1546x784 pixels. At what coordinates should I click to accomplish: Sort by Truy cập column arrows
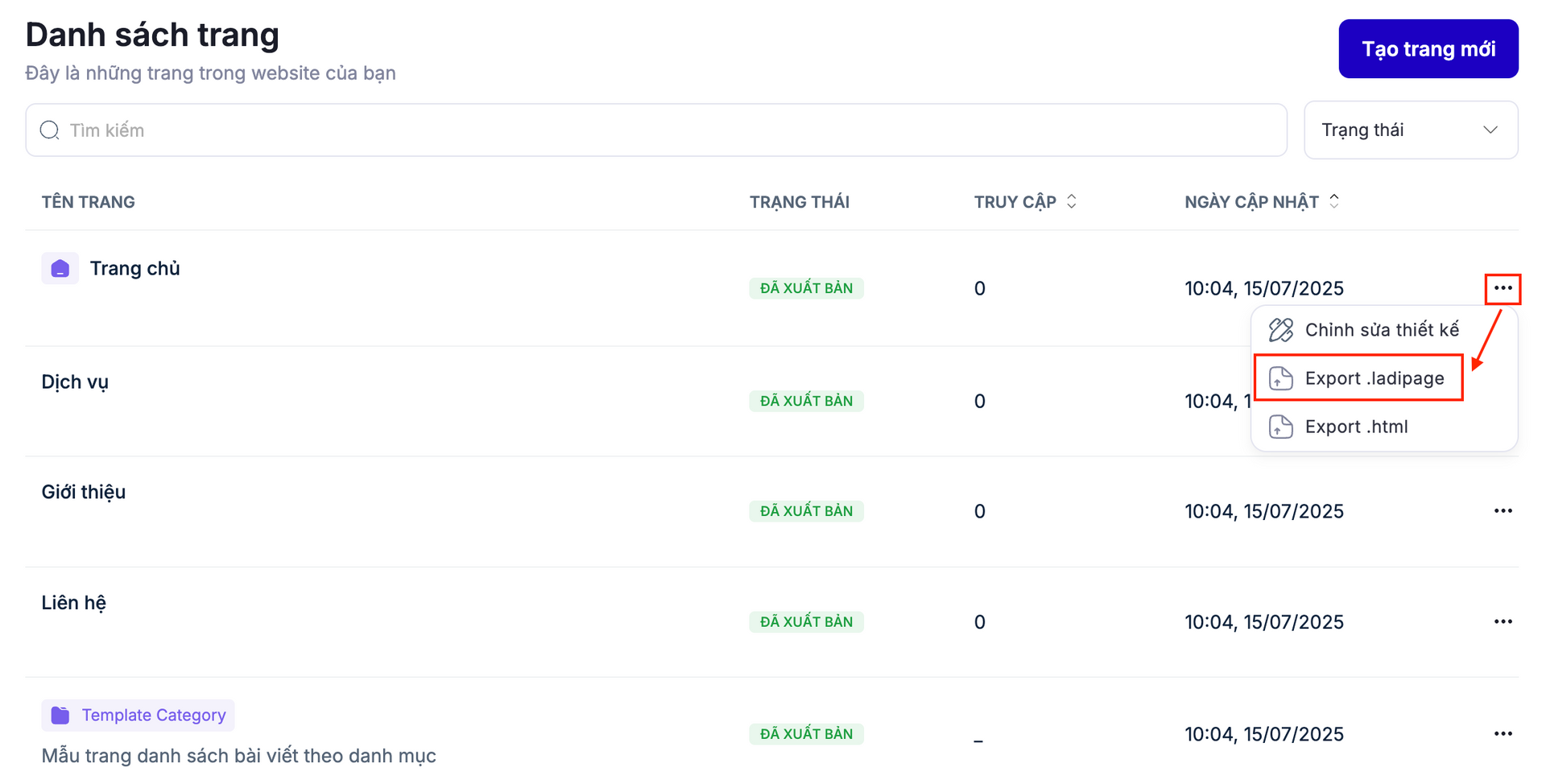(1071, 202)
